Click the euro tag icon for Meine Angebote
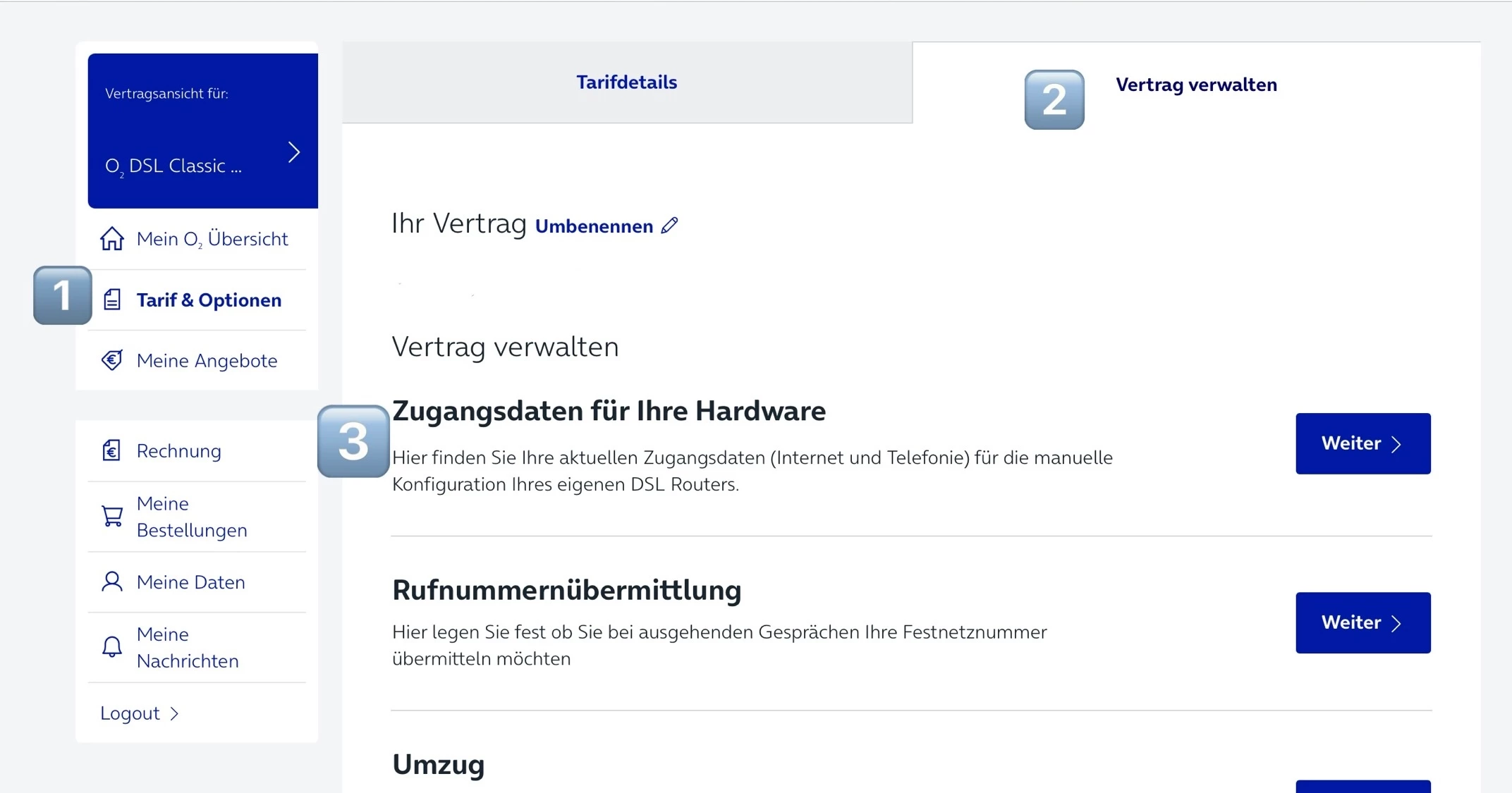The width and height of the screenshot is (1512, 793). point(112,360)
